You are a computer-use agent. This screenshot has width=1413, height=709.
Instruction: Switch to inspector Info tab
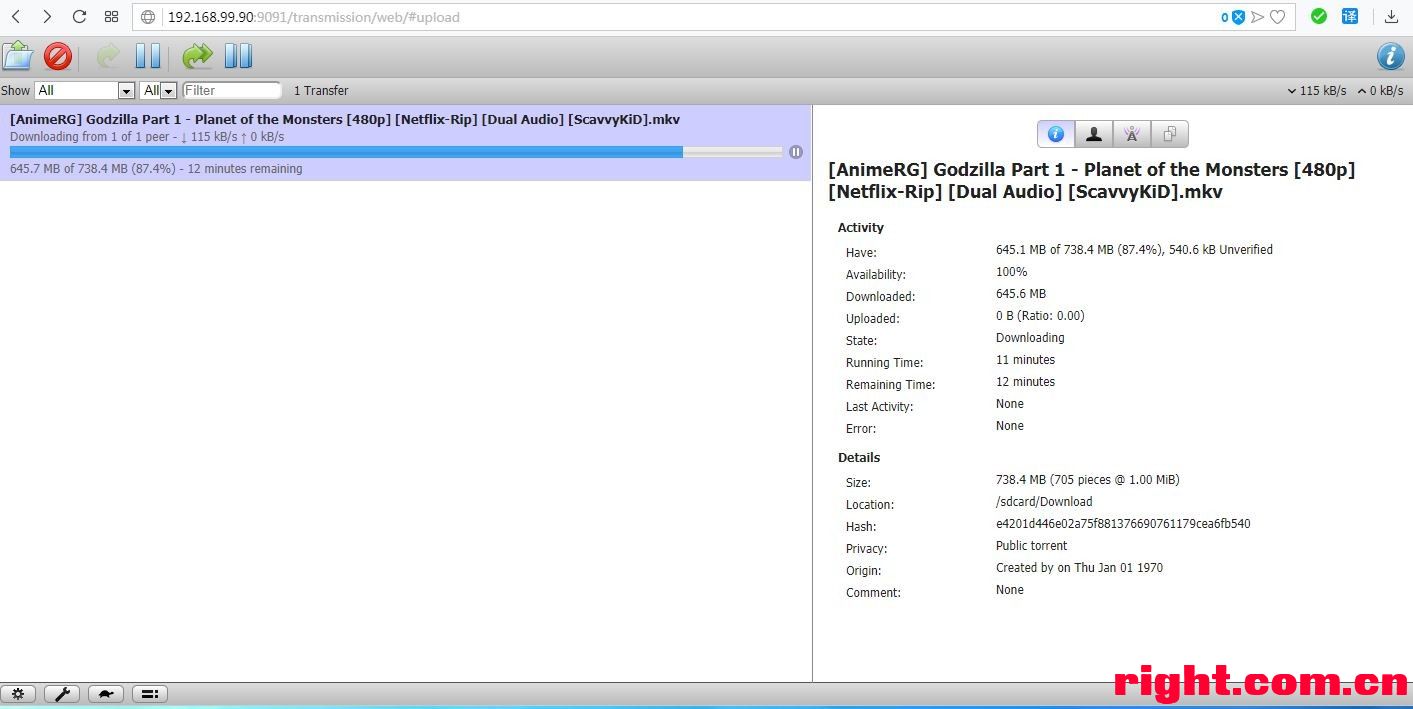click(1056, 134)
